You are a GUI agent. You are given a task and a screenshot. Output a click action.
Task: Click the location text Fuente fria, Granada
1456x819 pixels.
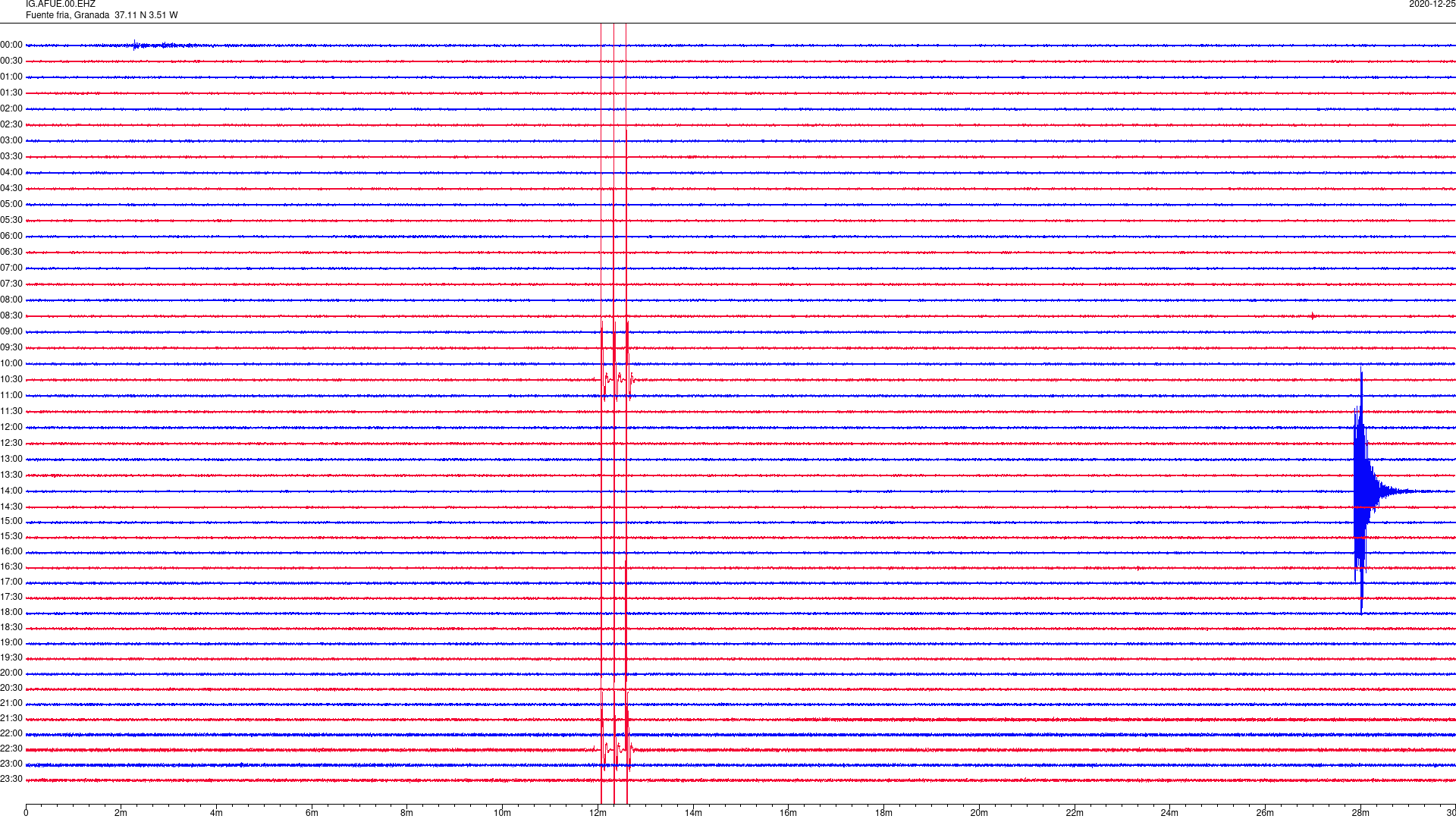[x=67, y=15]
